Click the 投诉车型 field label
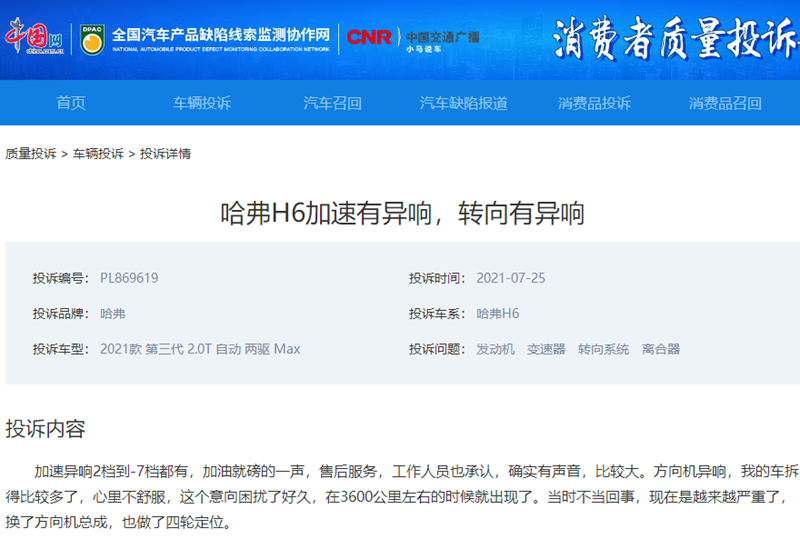The image size is (800, 539). 61,349
